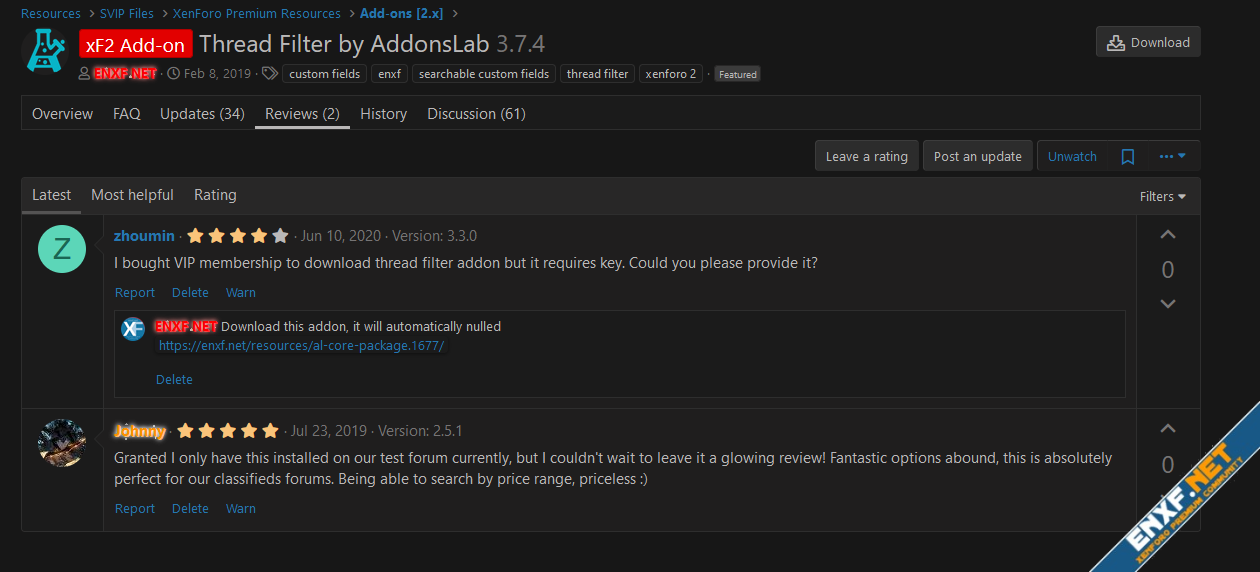Open the al-core-package resource link
The height and width of the screenshot is (572, 1260).
pyautogui.click(x=301, y=346)
